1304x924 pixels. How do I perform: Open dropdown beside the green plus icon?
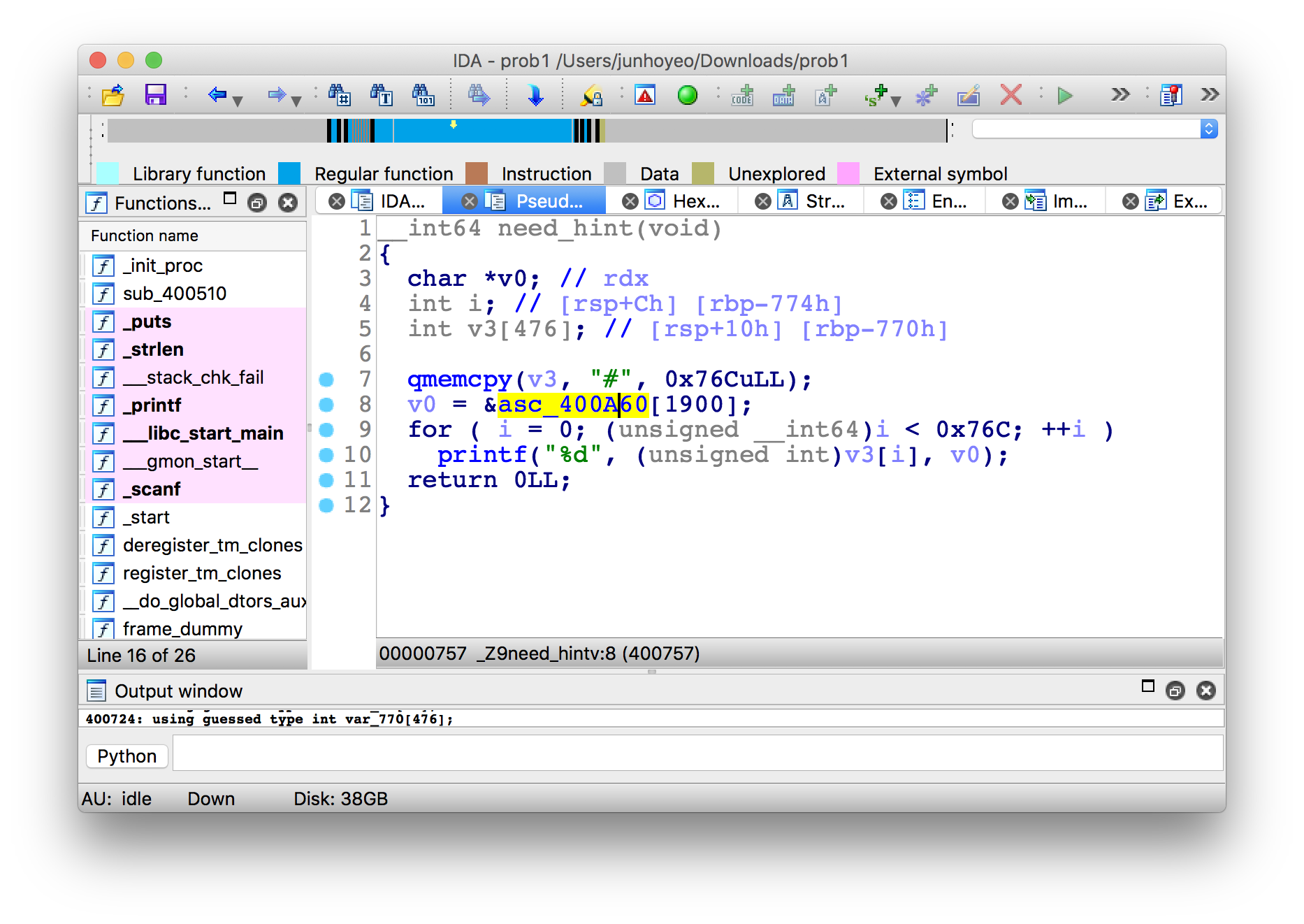(x=896, y=101)
